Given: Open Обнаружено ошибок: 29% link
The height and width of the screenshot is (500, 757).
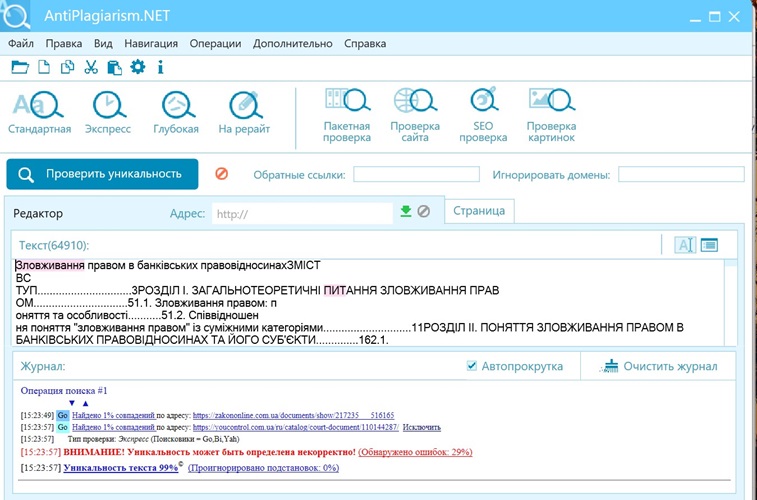Looking at the screenshot, I should pos(415,452).
